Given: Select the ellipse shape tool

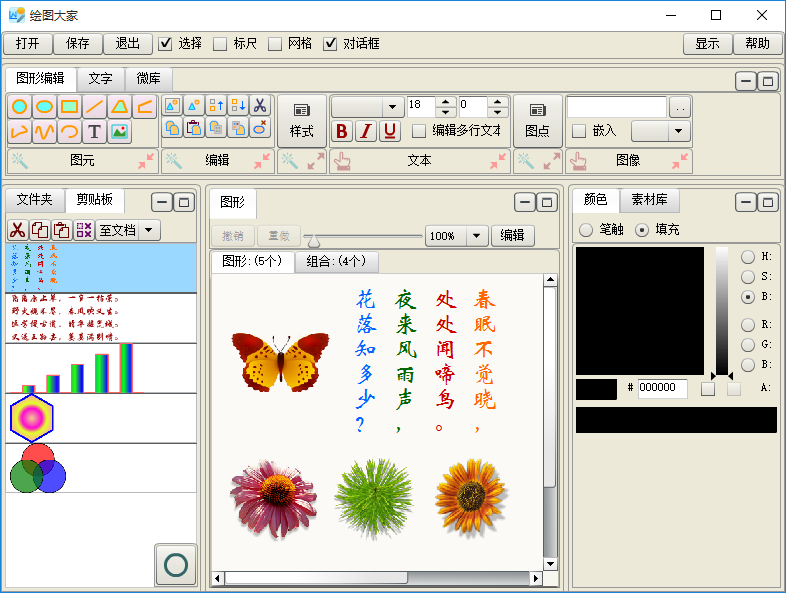Looking at the screenshot, I should [45, 106].
